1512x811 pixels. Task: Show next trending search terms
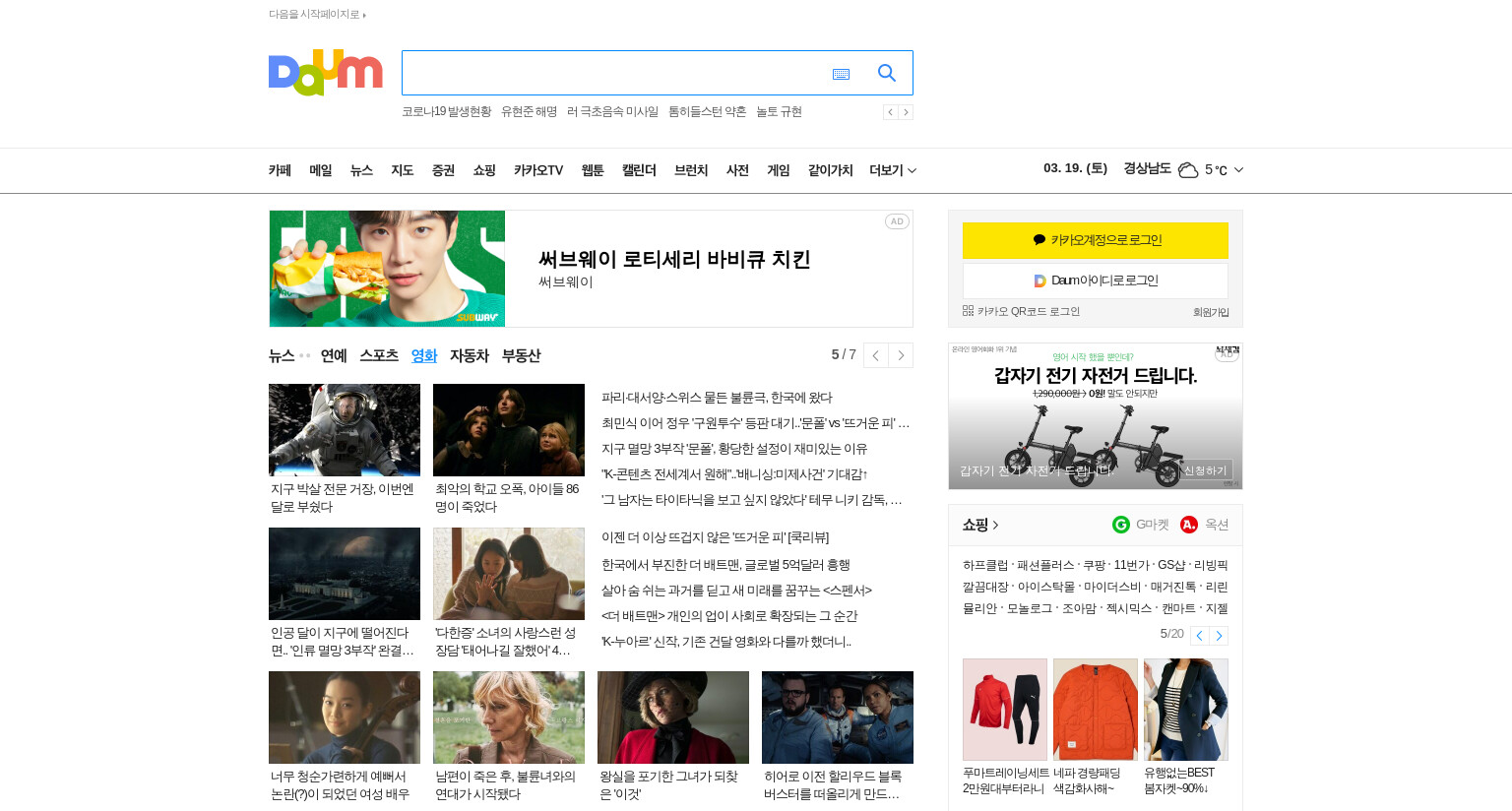point(906,112)
